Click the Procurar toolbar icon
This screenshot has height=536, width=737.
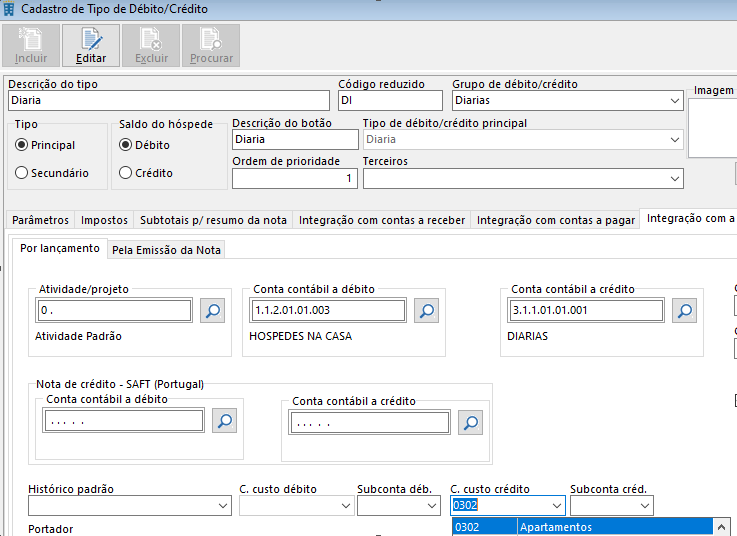[x=211, y=45]
